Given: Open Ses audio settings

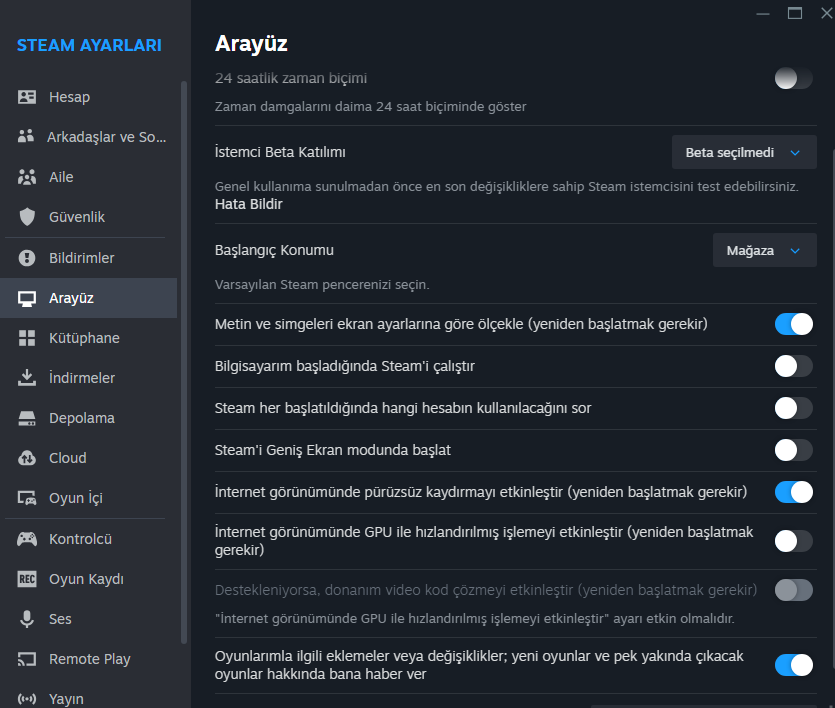Looking at the screenshot, I should pyautogui.click(x=88, y=619).
